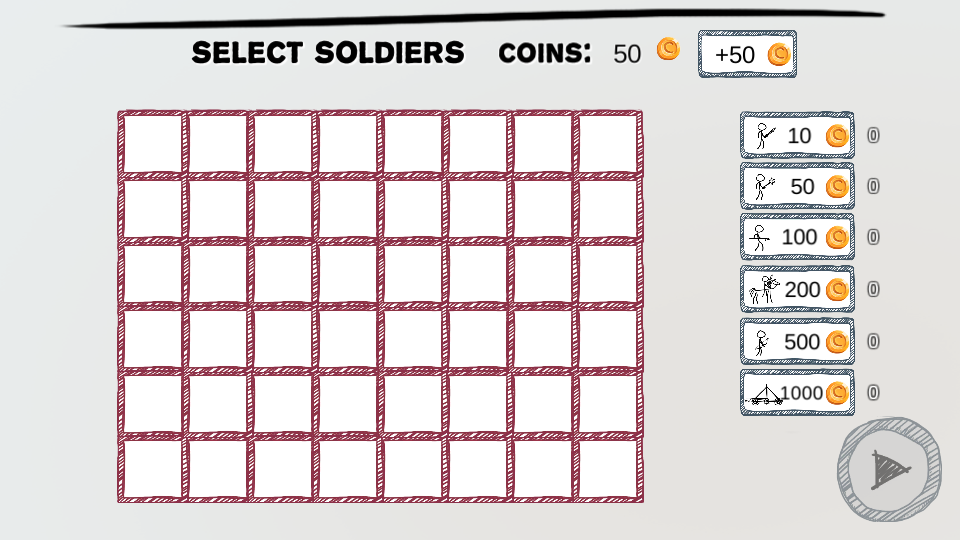Screen dimensions: 960x540
Task: Buy the 100-coin spear soldier
Action: pos(797,237)
